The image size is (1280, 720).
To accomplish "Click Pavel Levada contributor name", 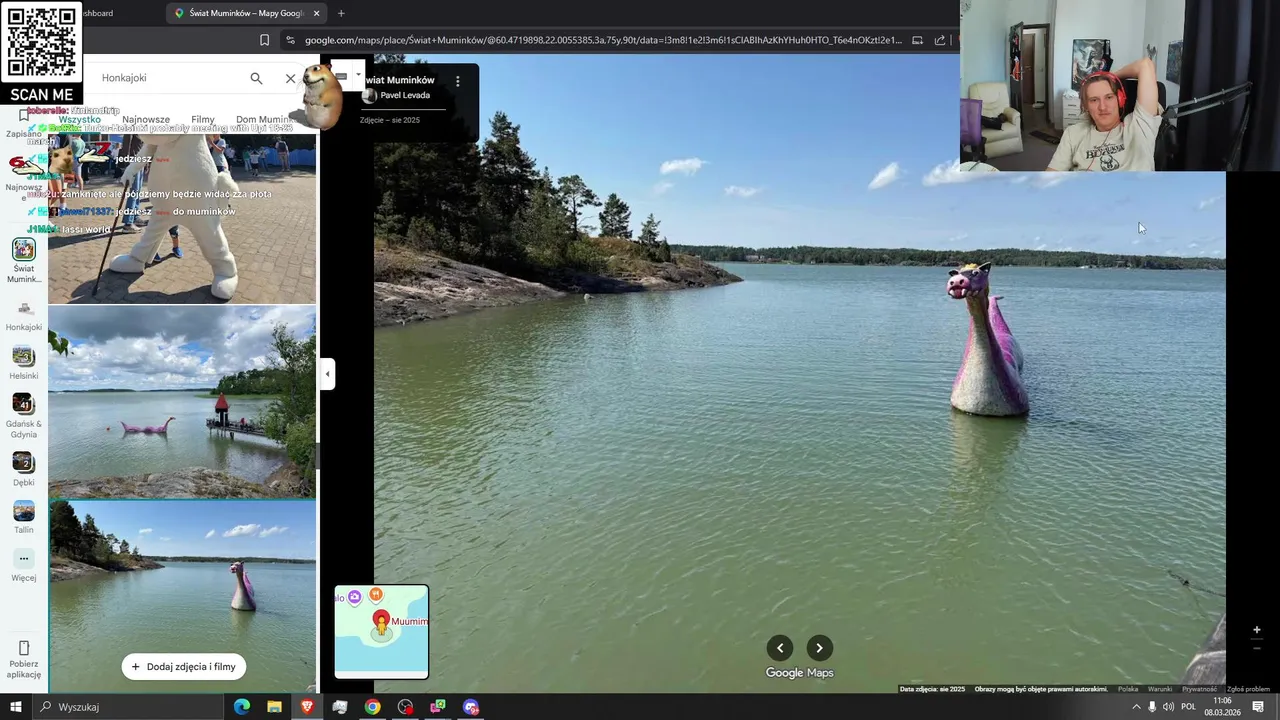I will click(x=405, y=96).
